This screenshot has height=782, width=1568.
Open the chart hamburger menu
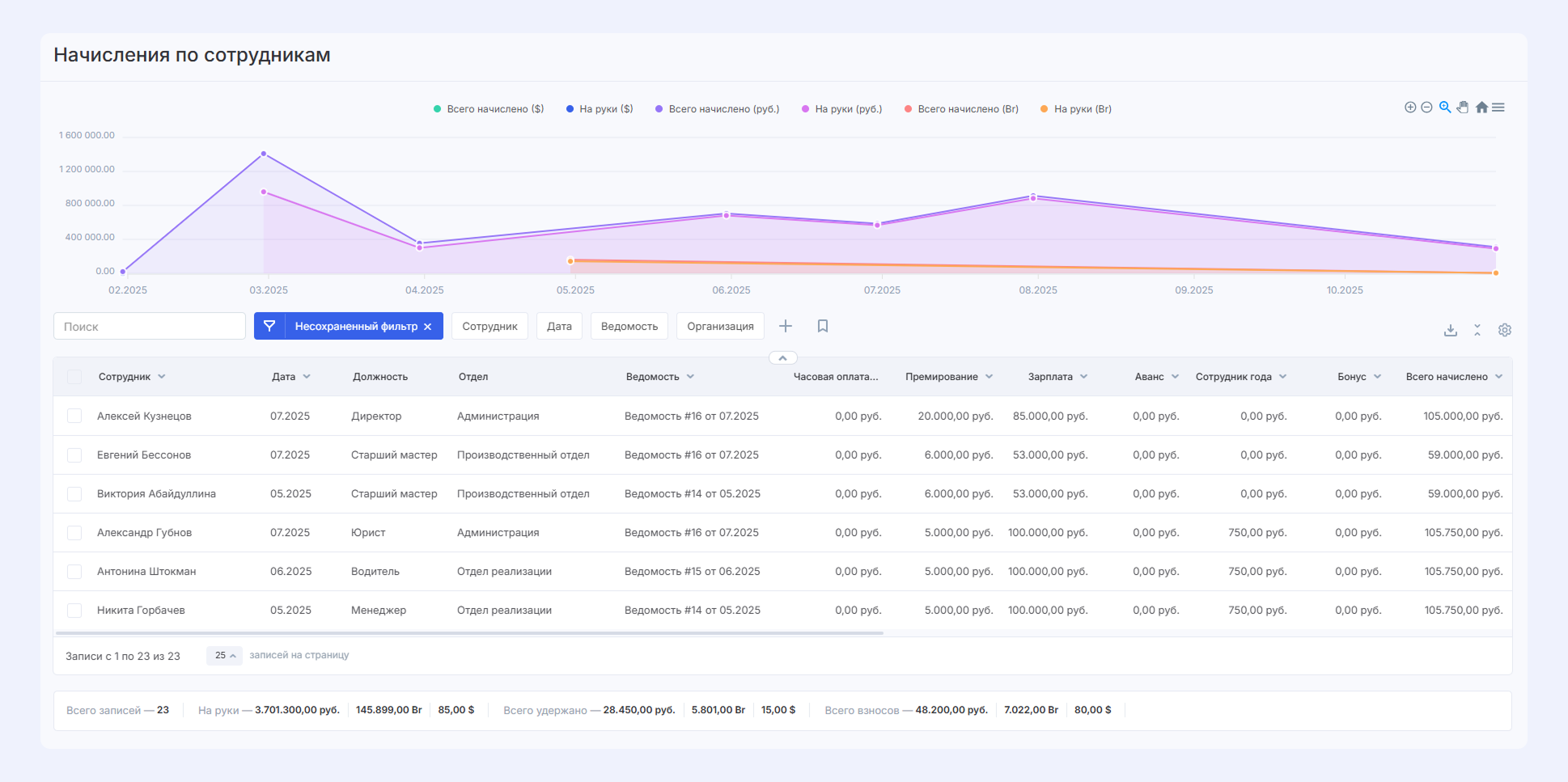pyautogui.click(x=1498, y=108)
